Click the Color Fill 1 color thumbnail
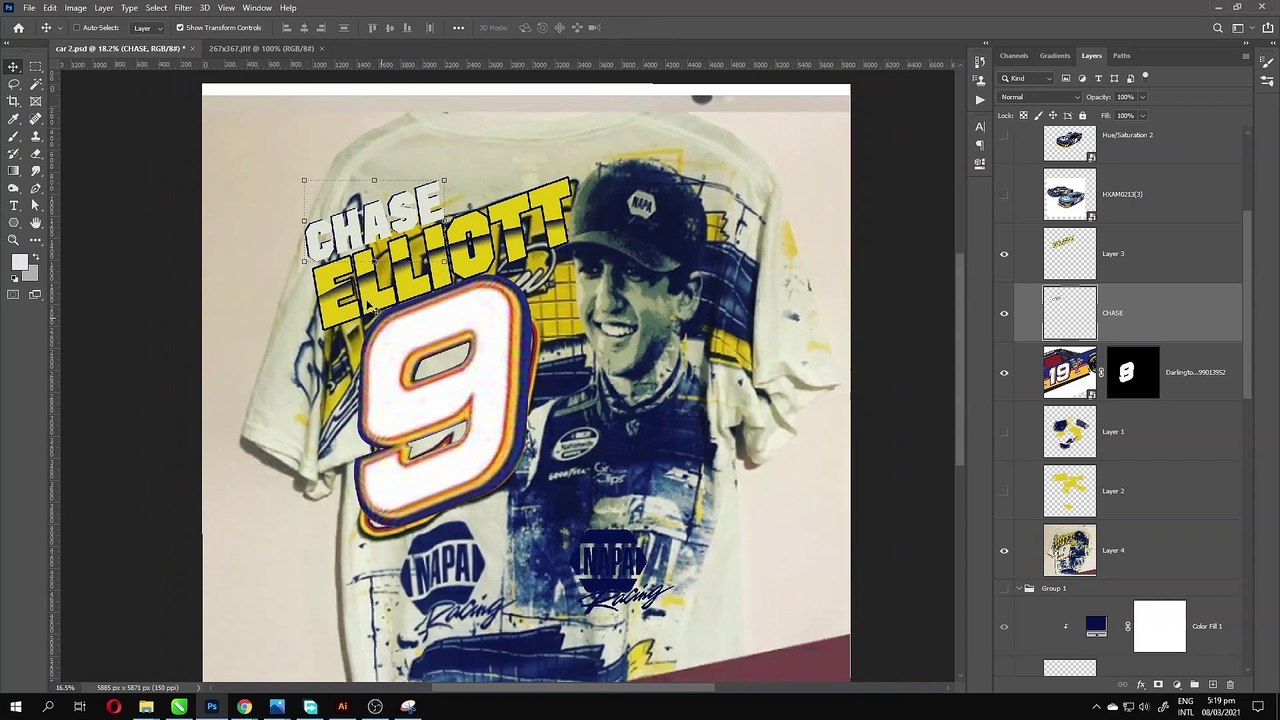The image size is (1280, 720). (1096, 627)
